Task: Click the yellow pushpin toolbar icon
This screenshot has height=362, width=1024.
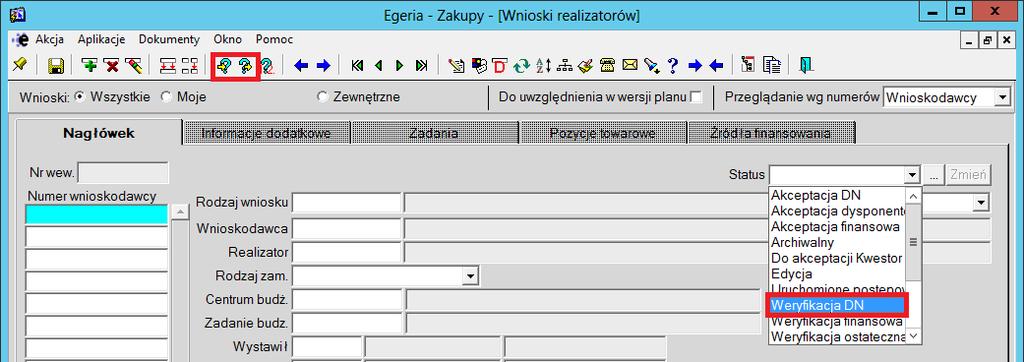Action: pos(20,65)
